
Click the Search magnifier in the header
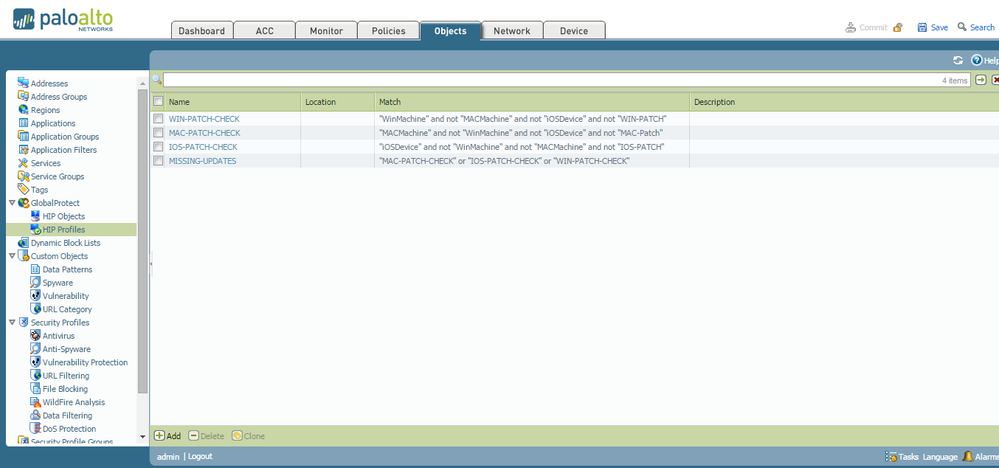click(961, 28)
